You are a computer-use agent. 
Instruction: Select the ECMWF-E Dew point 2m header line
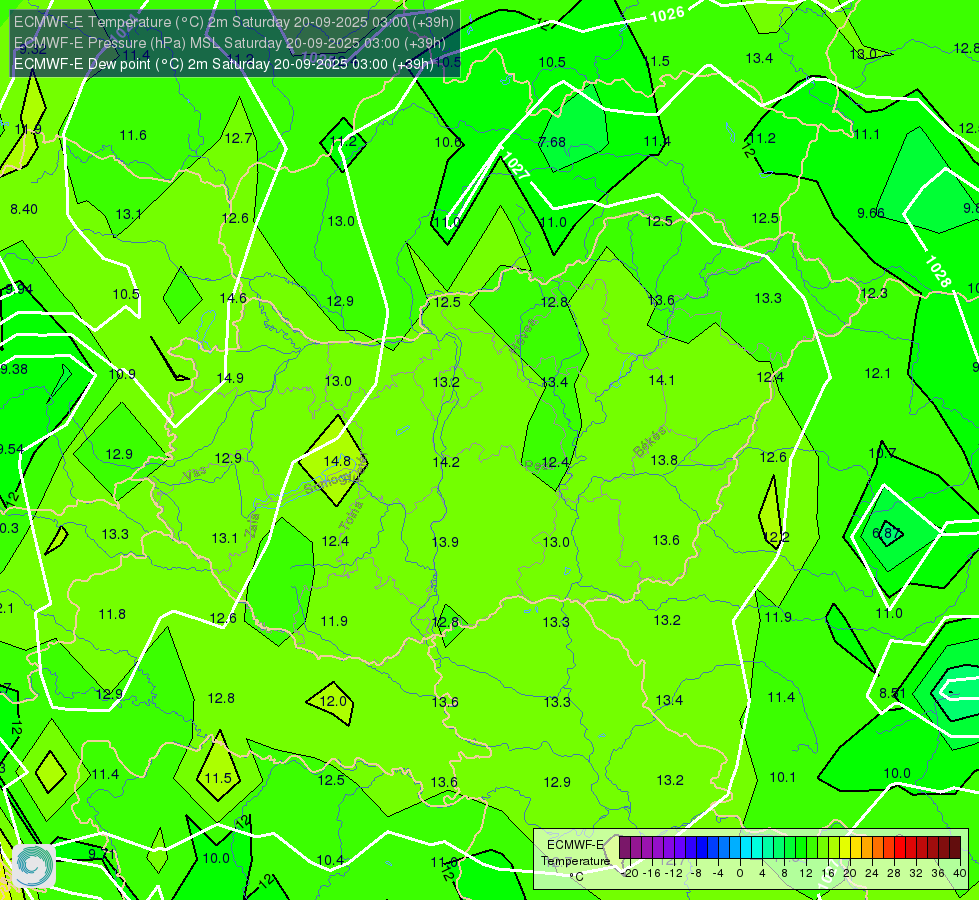[224, 64]
